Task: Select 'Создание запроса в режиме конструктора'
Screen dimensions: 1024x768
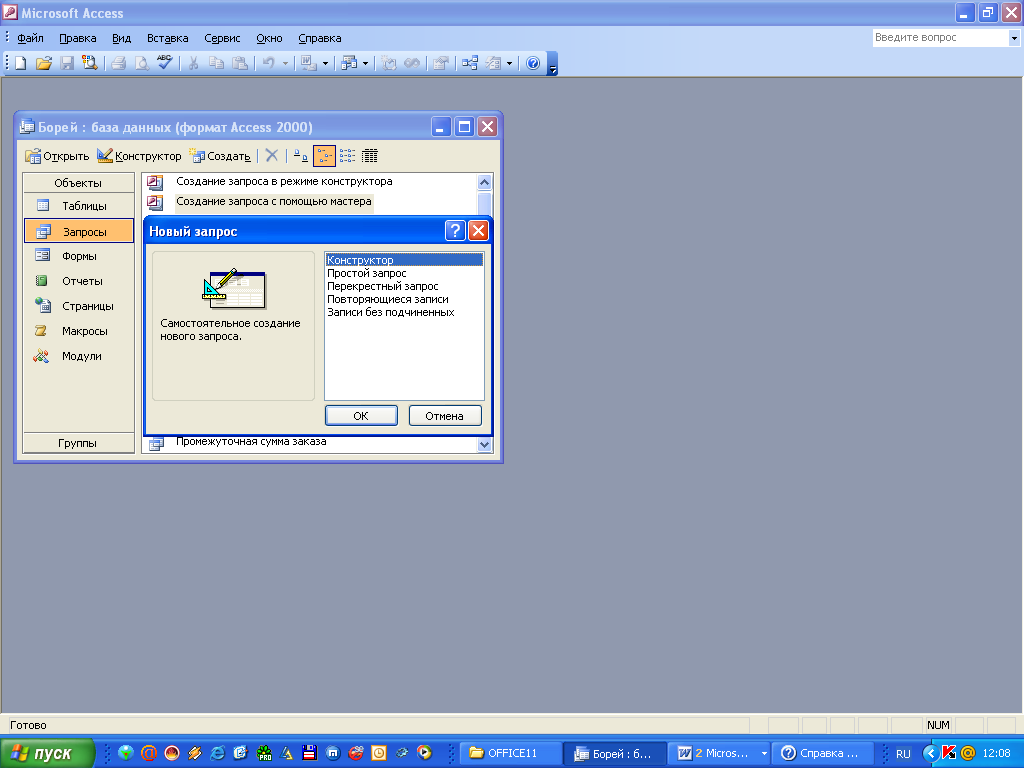Action: tap(284, 182)
